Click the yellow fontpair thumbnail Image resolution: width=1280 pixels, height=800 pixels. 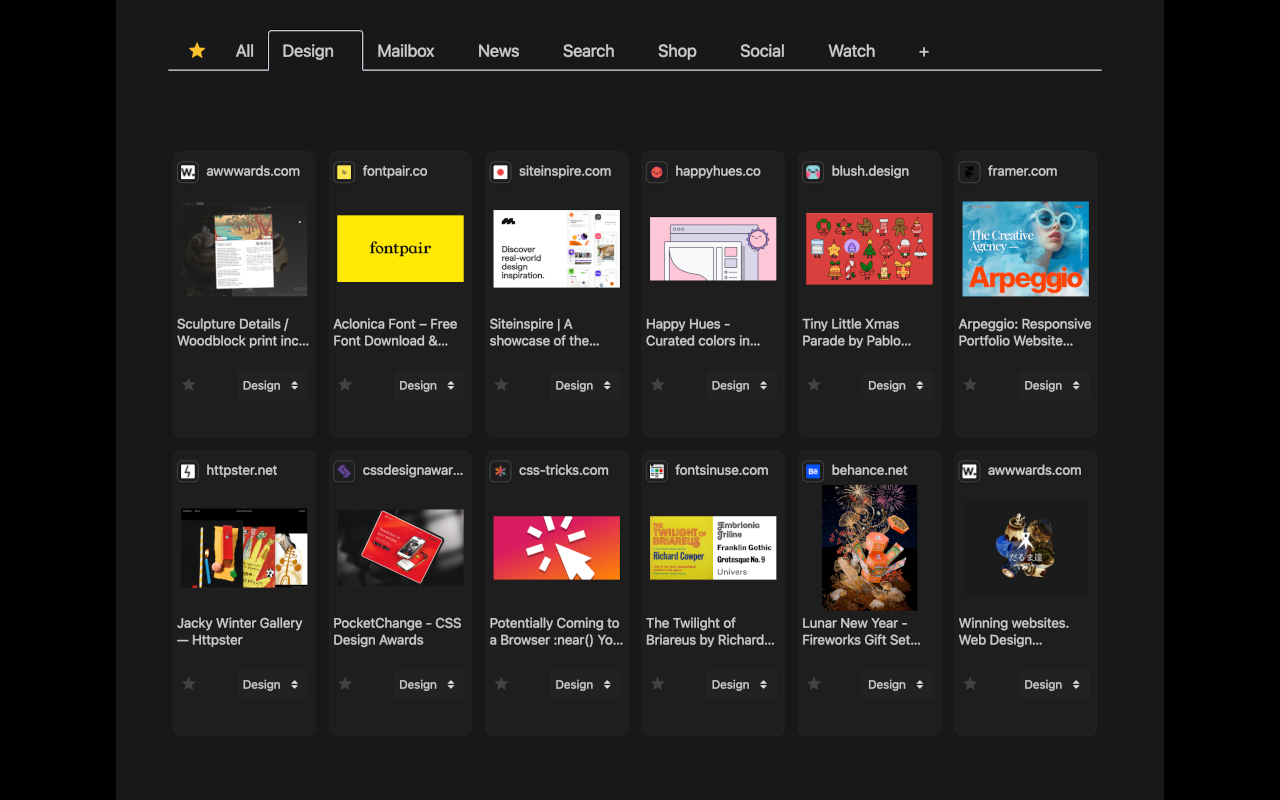point(400,248)
